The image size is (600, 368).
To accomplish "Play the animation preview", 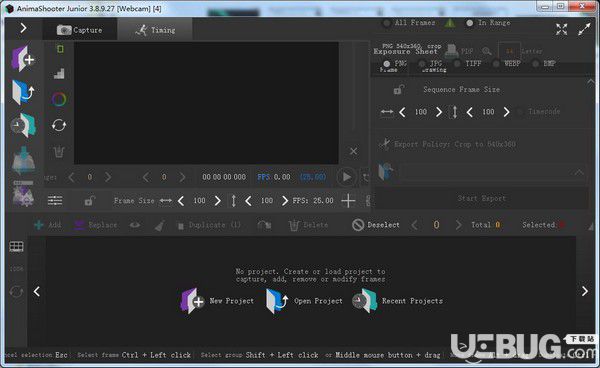I will click(346, 177).
